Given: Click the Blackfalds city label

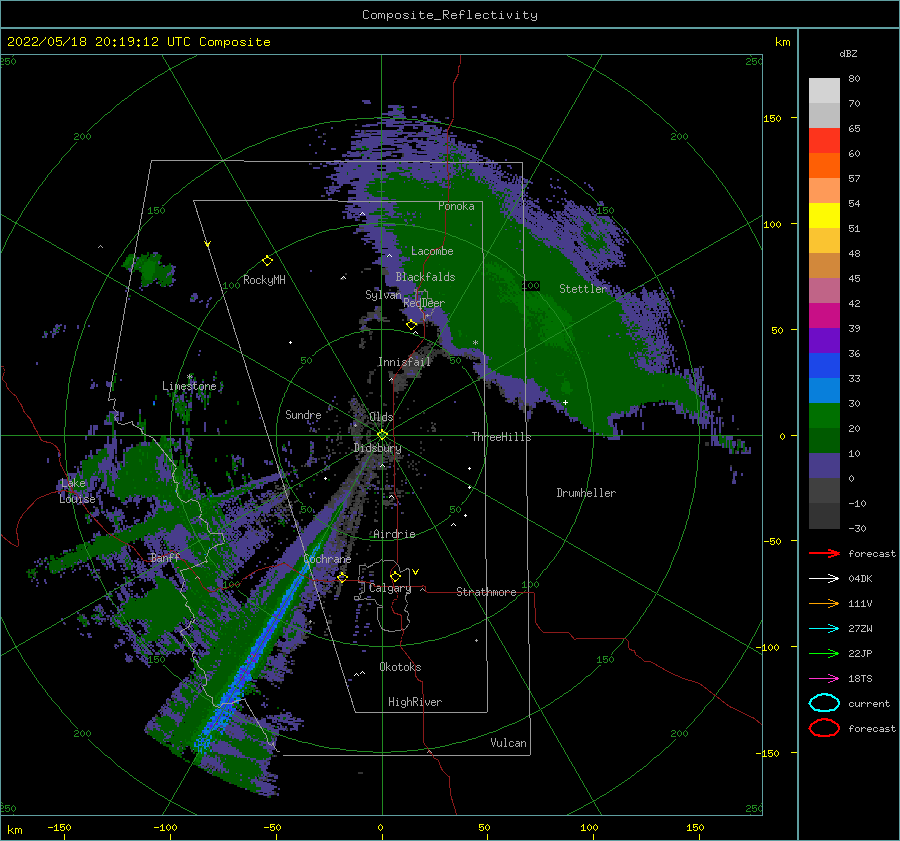Looking at the screenshot, I should (x=425, y=277).
